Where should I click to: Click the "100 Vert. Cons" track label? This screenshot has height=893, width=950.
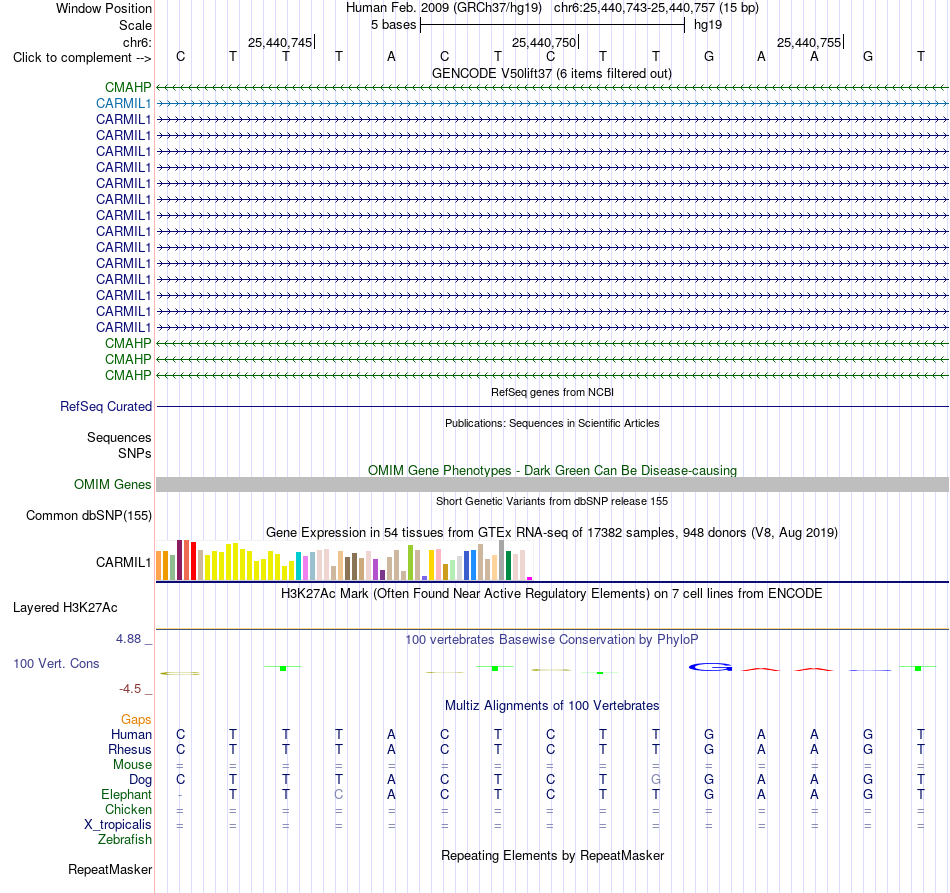[x=56, y=663]
